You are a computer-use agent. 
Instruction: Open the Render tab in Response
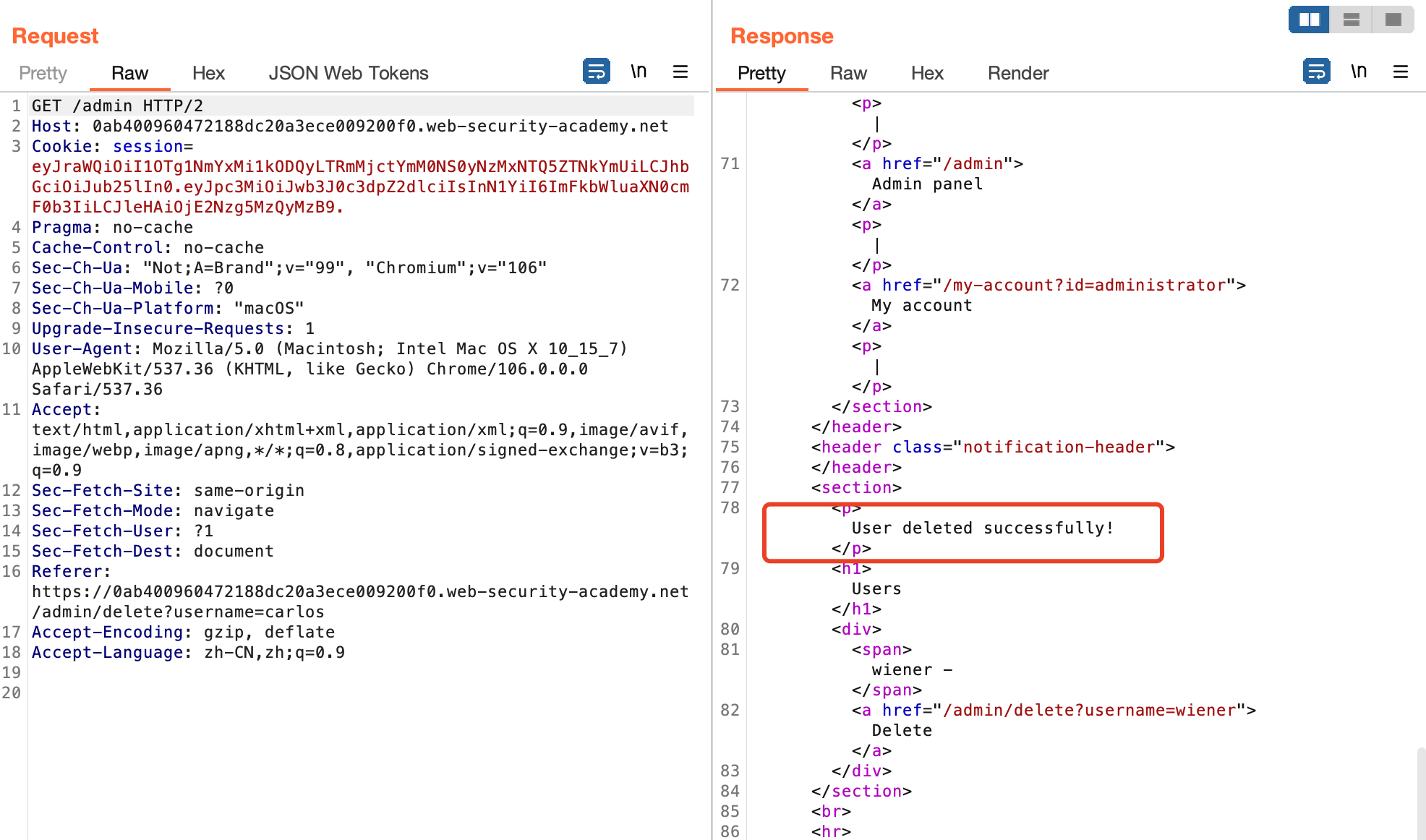tap(1017, 73)
